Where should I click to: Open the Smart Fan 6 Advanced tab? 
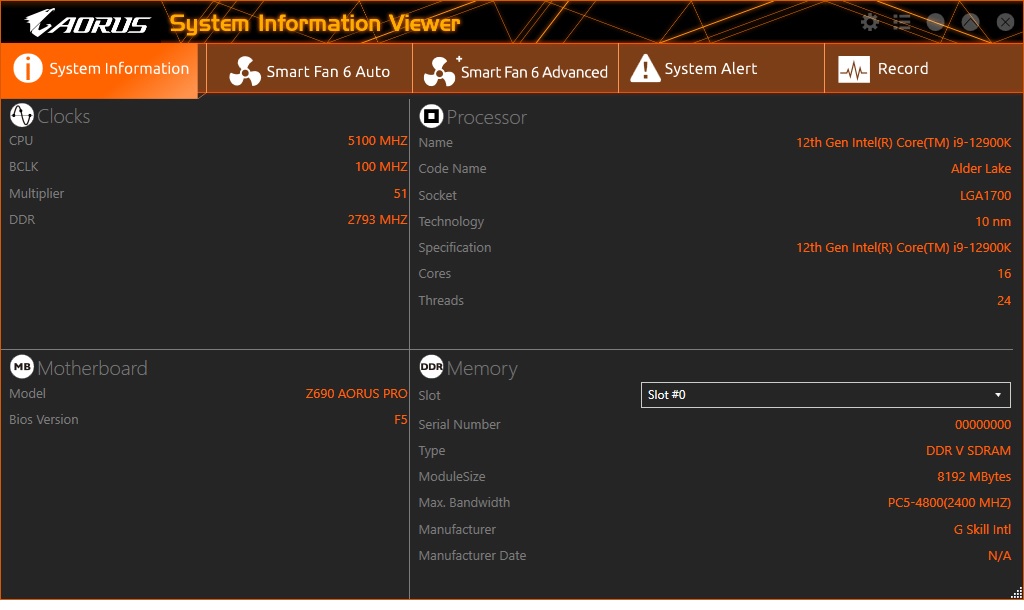coord(516,69)
